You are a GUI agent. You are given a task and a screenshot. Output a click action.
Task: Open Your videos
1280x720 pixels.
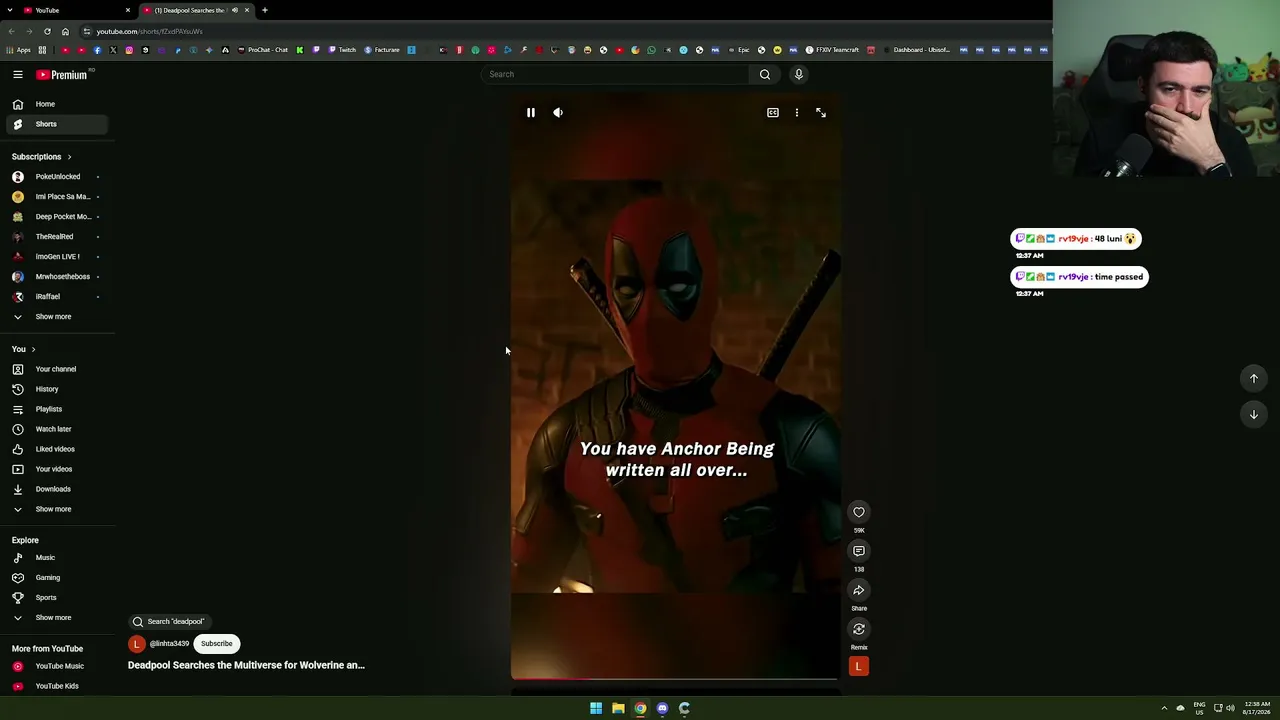57,469
